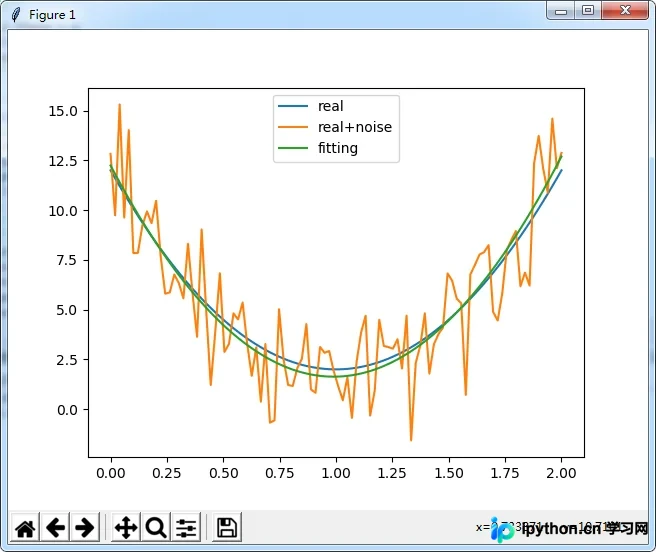Click x-axis tick label 0.00
Viewport: 656px width, 552px height.
tap(111, 473)
